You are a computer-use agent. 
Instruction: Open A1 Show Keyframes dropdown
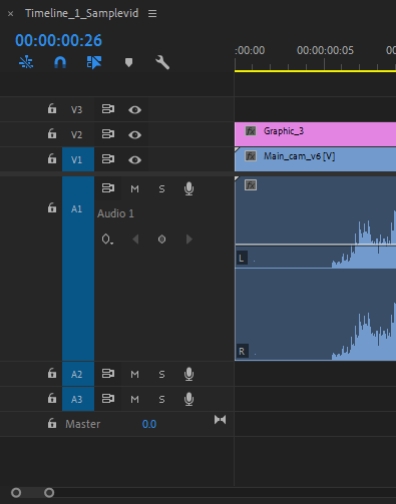[x=107, y=239]
